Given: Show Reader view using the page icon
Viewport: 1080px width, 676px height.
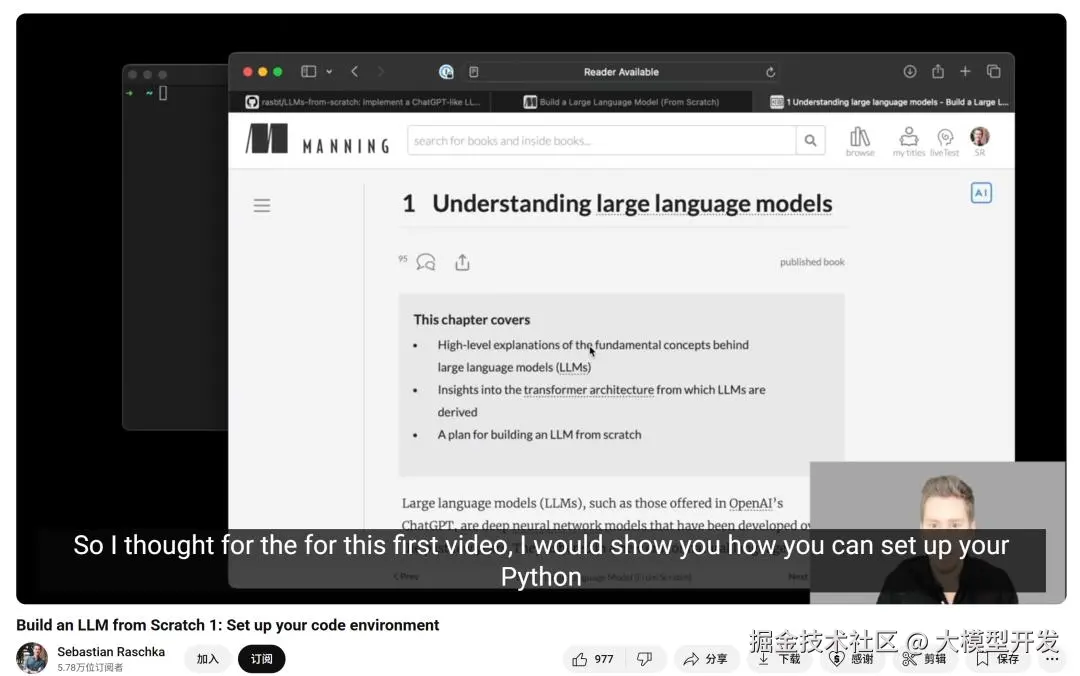Looking at the screenshot, I should (x=474, y=72).
